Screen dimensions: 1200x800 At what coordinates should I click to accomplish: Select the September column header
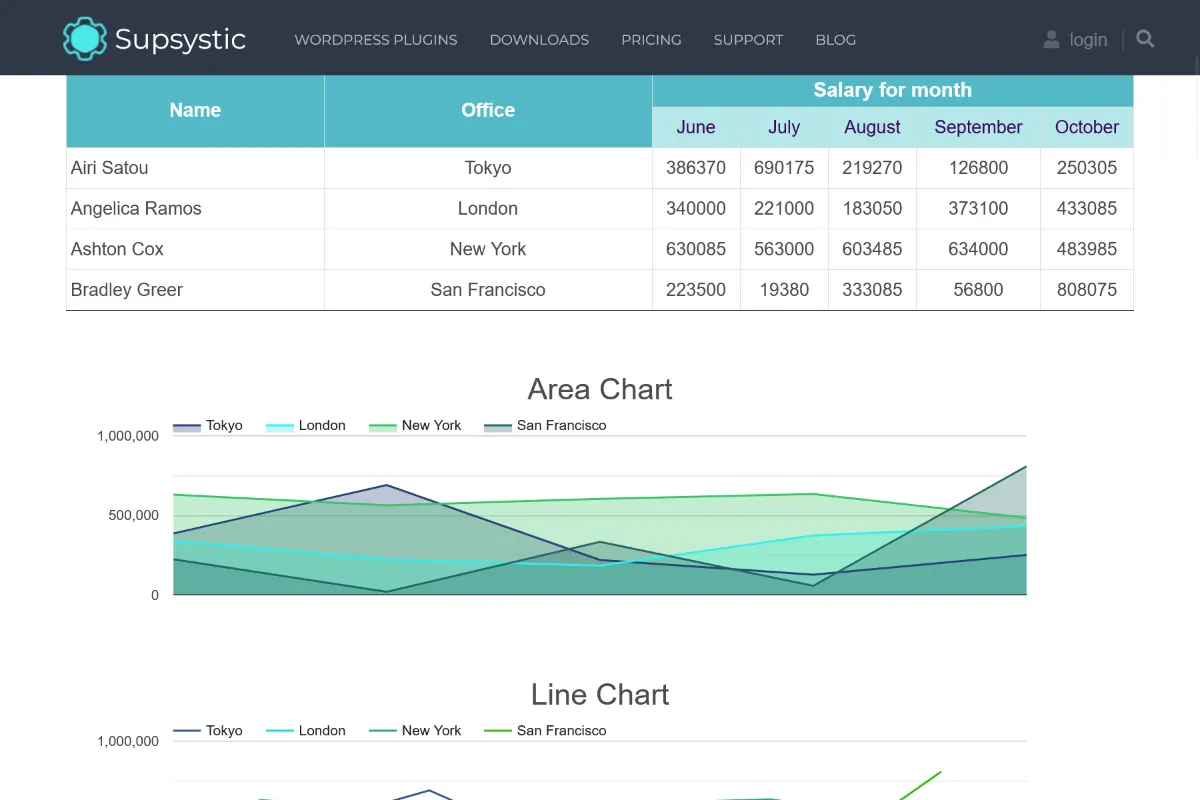pos(978,127)
